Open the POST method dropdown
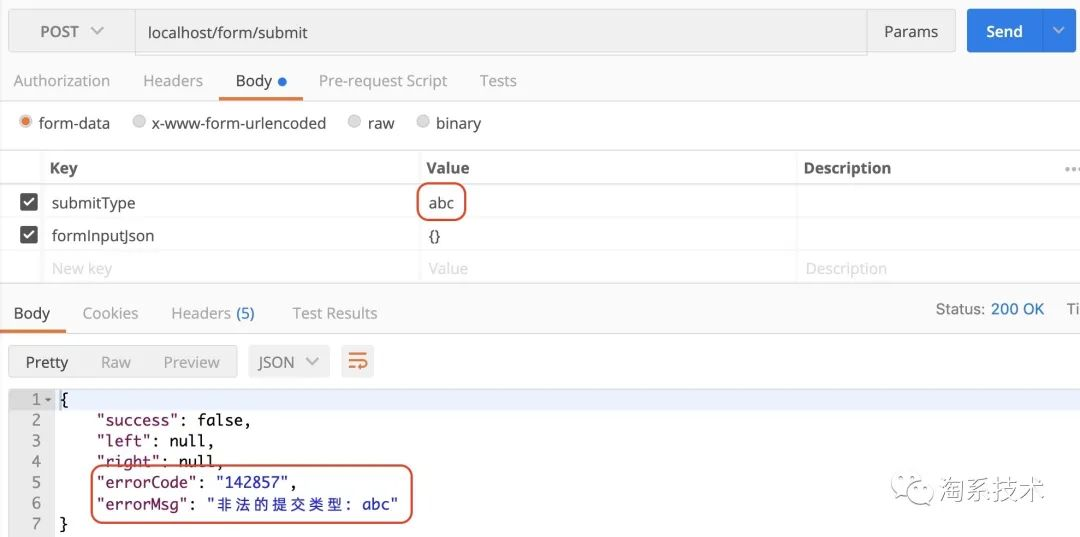 click(71, 31)
